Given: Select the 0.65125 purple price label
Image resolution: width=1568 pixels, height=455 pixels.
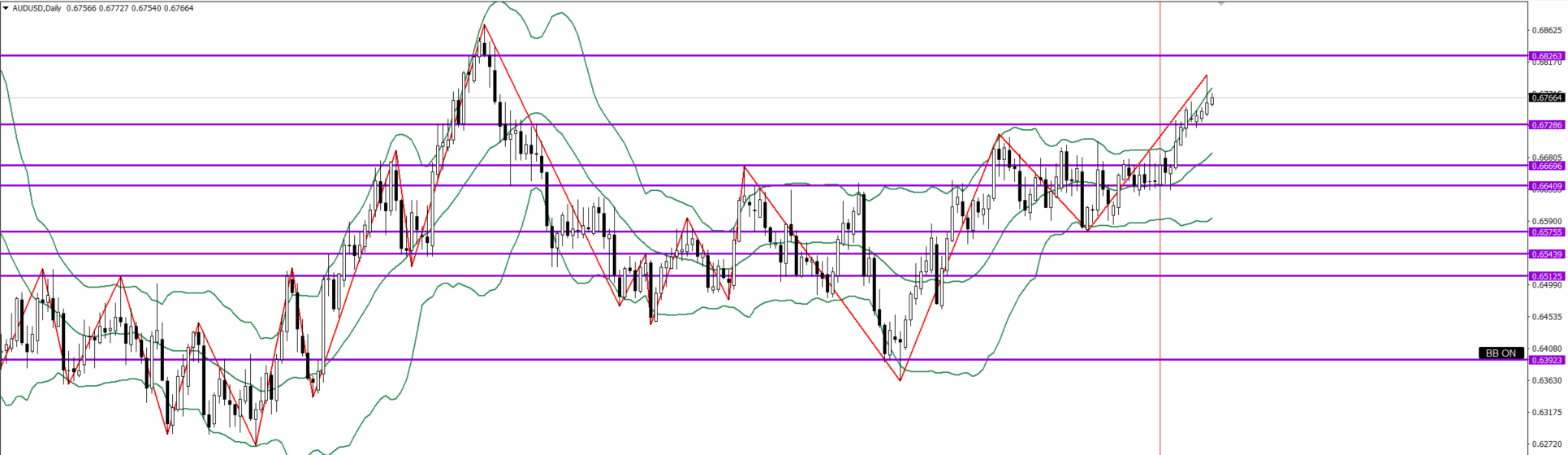Looking at the screenshot, I should tap(1546, 276).
